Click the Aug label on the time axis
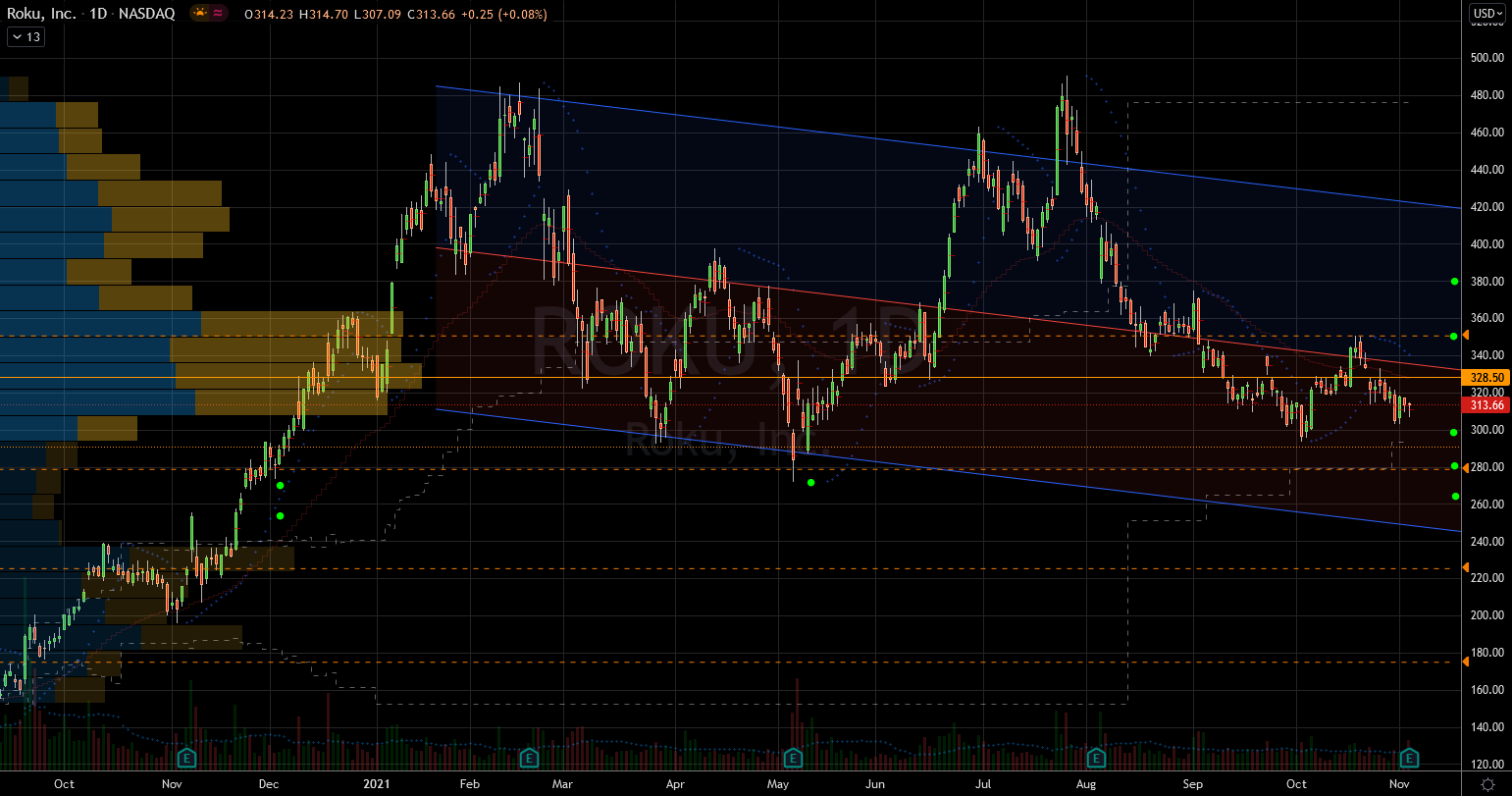 (1085, 784)
